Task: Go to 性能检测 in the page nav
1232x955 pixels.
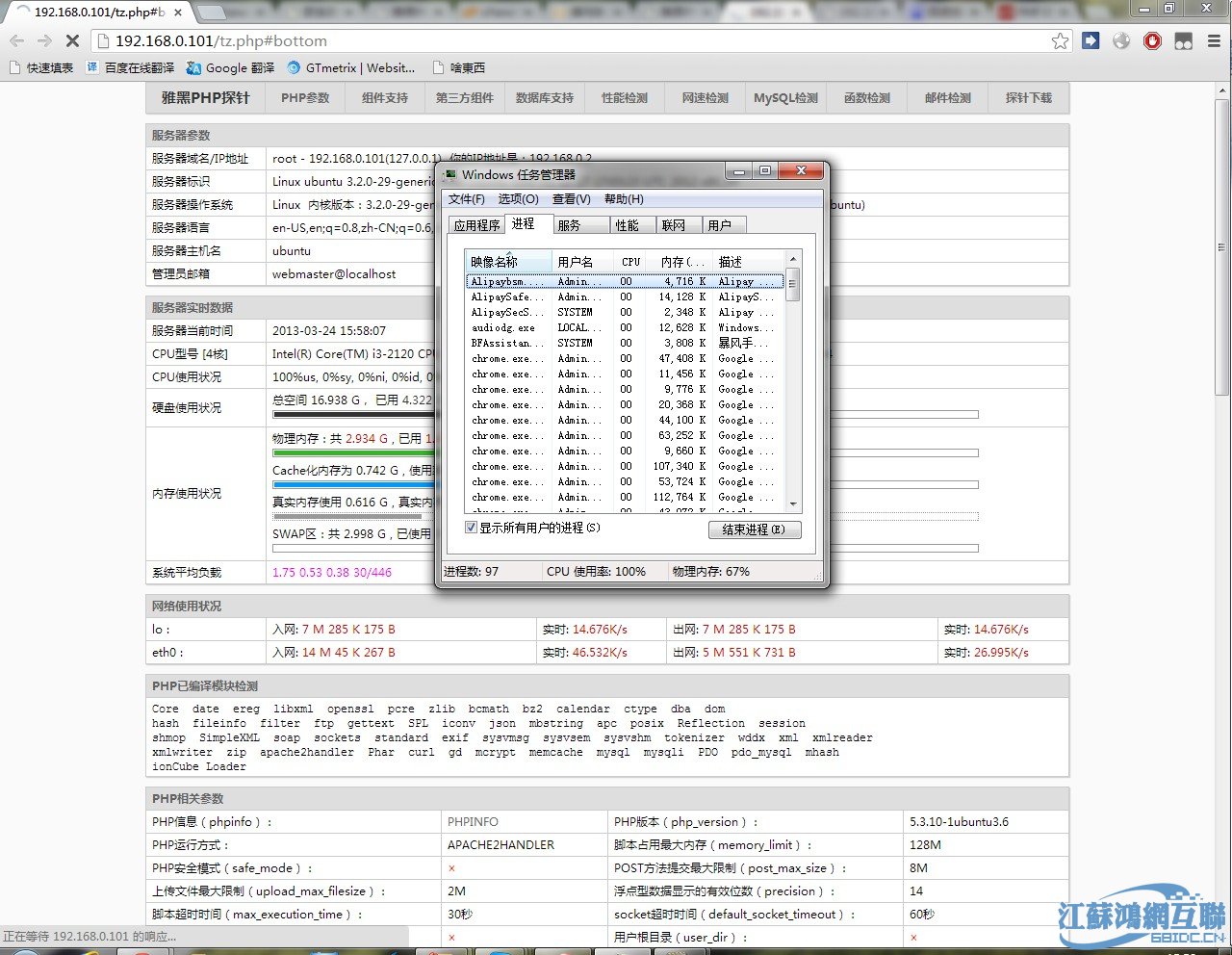Action: 624,98
